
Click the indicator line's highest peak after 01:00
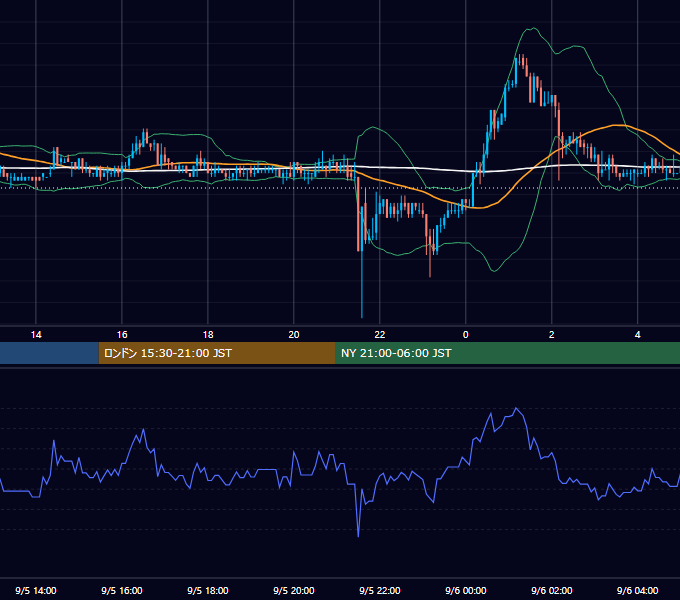(x=516, y=409)
